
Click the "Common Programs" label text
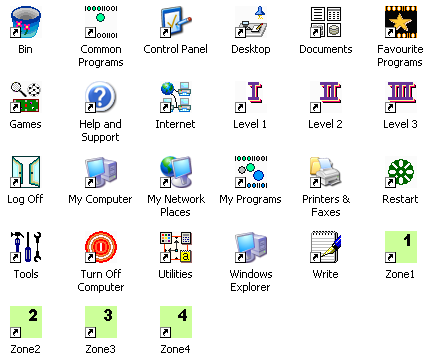coord(101,56)
